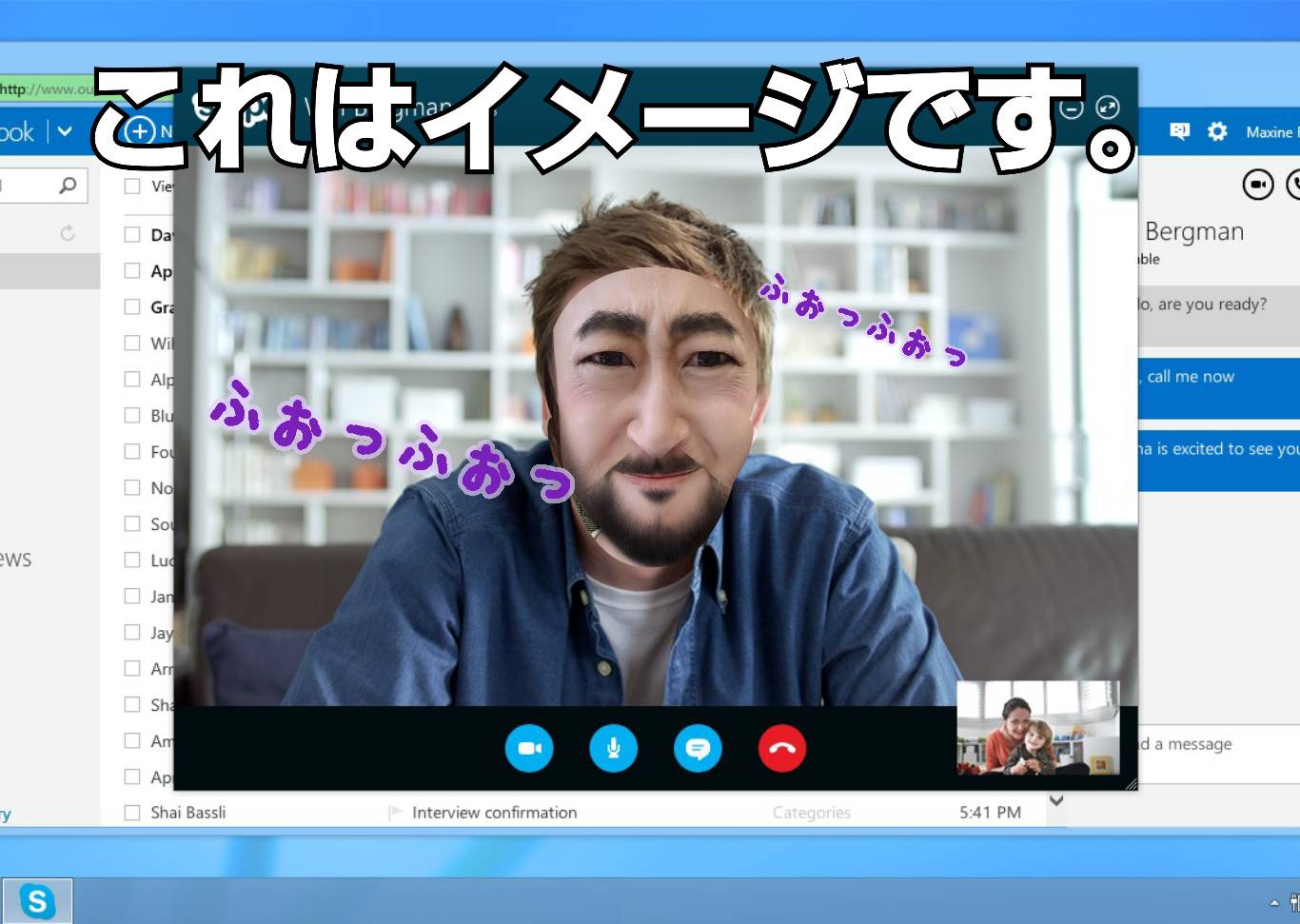The width and height of the screenshot is (1300, 924).
Task: Check the Shai Bassli email checkbox
Action: pyautogui.click(x=132, y=813)
